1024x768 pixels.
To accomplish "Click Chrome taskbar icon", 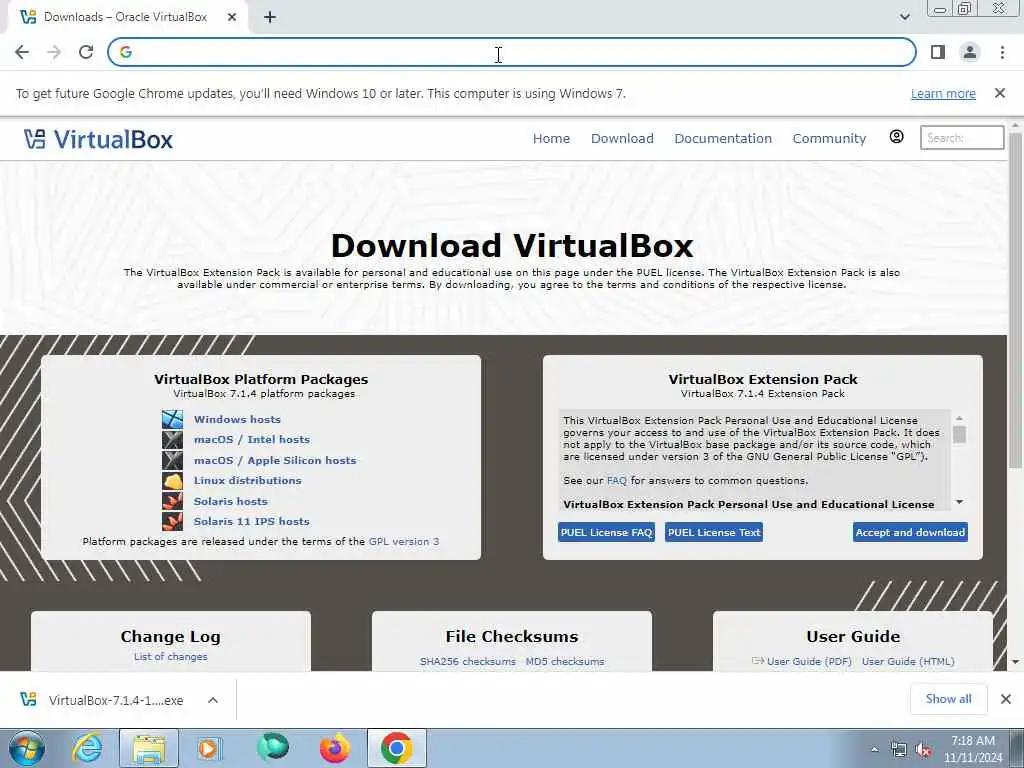I will tap(396, 748).
